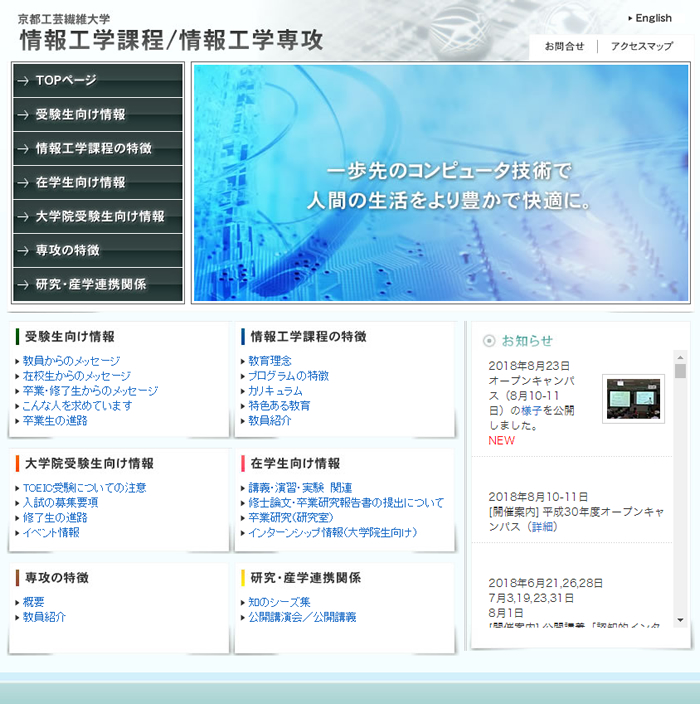700x704 pixels.
Task: Open the アクセスマップ link
Action: click(641, 46)
